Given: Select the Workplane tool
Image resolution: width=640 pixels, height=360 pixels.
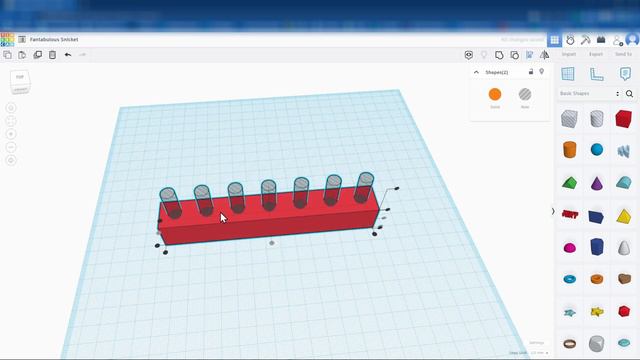Looking at the screenshot, I should [x=568, y=74].
